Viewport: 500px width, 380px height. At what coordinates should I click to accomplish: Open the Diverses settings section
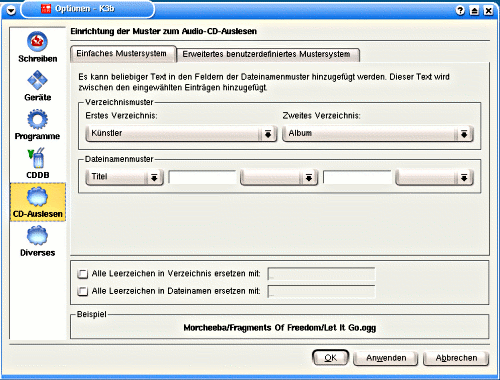[x=37, y=241]
